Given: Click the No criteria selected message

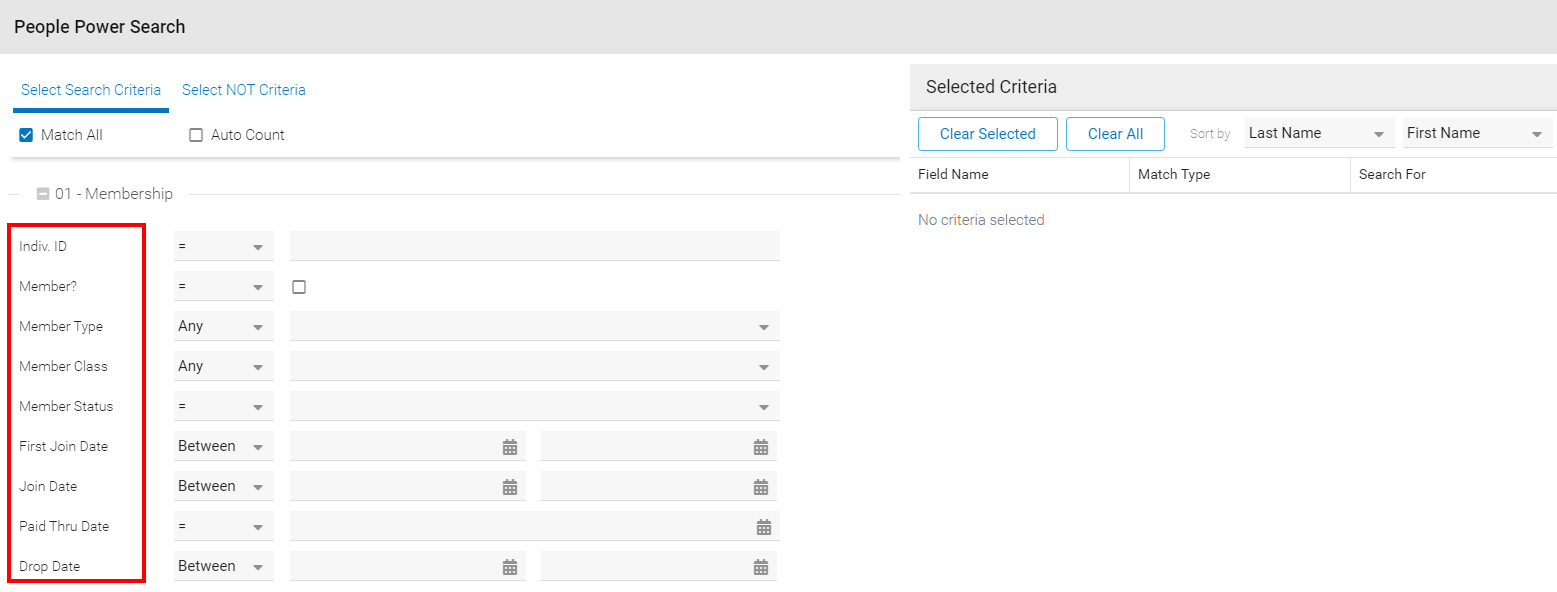Looking at the screenshot, I should (x=981, y=220).
